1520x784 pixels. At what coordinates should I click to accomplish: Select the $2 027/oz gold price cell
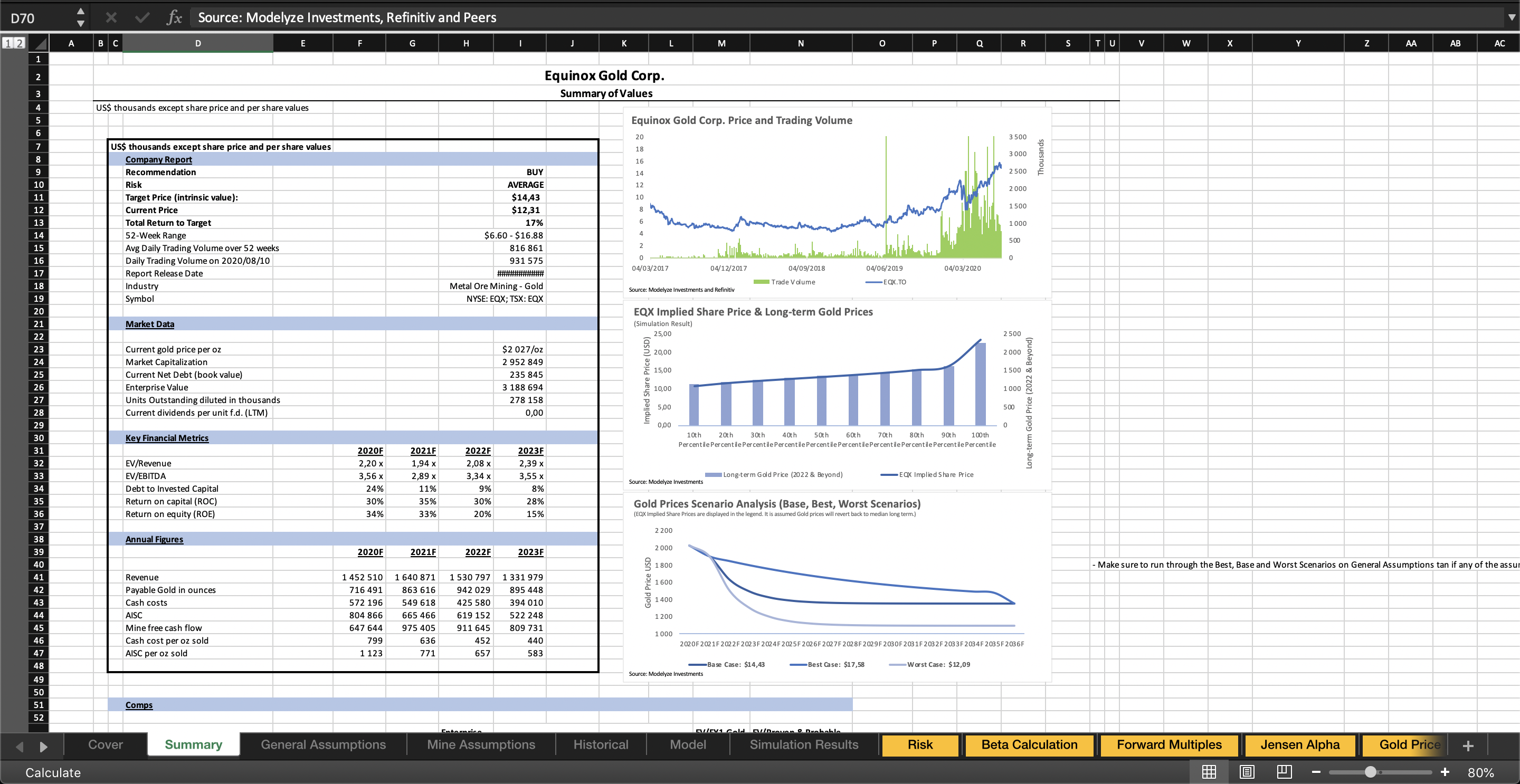click(520, 349)
